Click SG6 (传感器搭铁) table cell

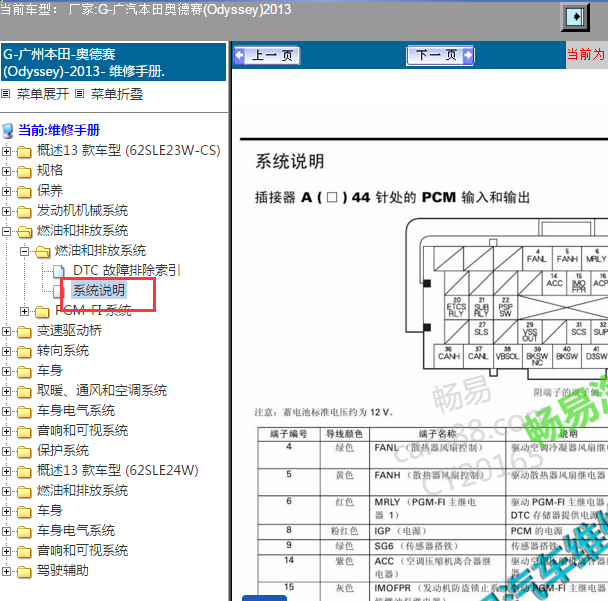point(438,547)
